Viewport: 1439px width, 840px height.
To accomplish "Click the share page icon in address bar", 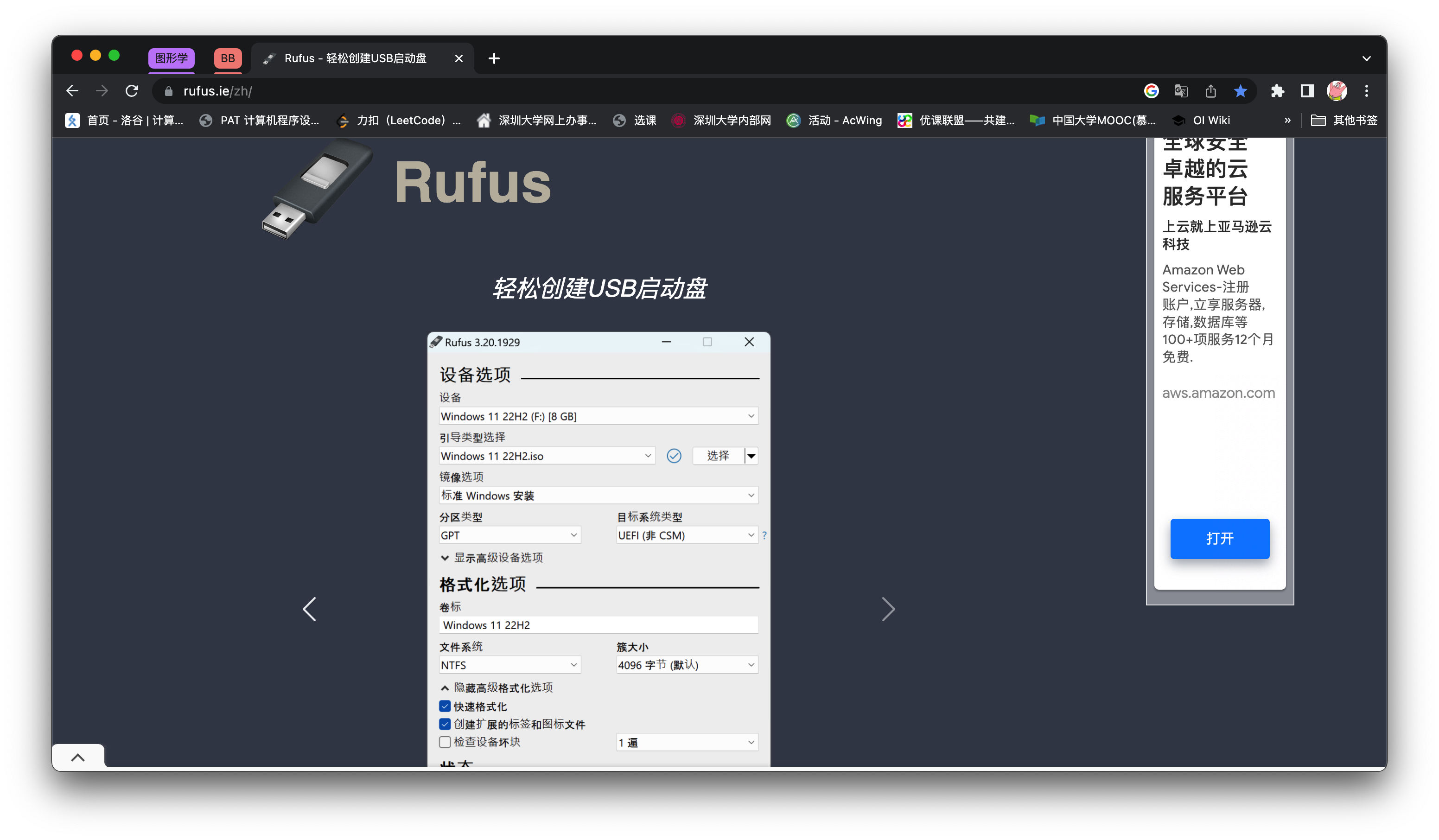I will 1210,91.
